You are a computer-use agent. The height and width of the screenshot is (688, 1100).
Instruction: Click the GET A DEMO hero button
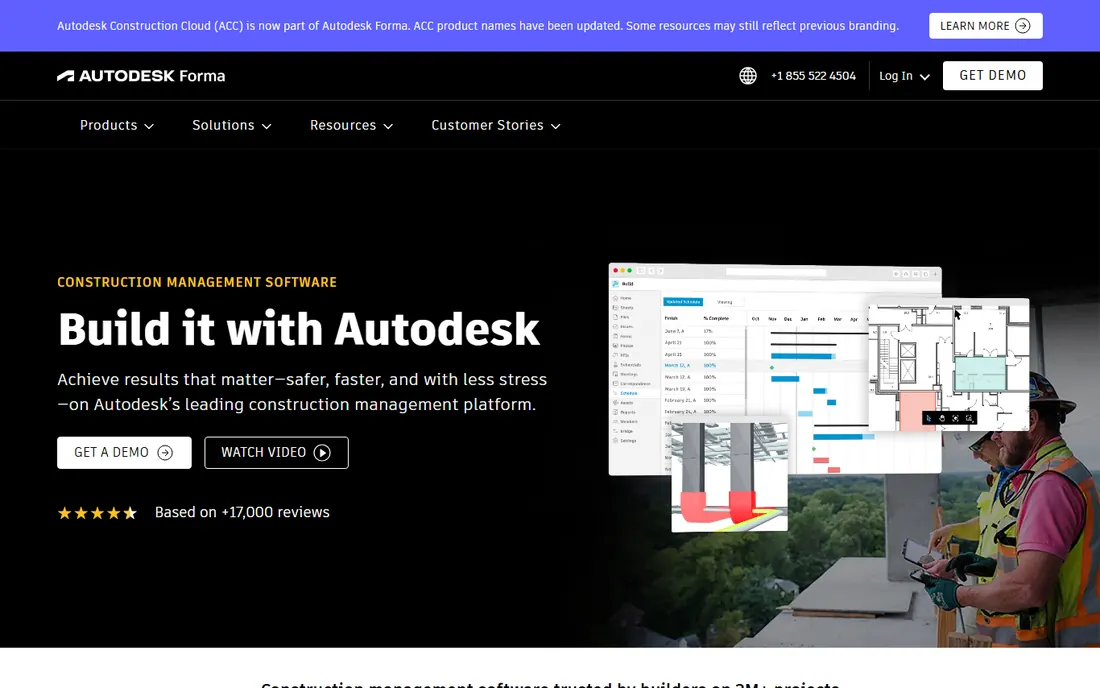click(x=124, y=453)
